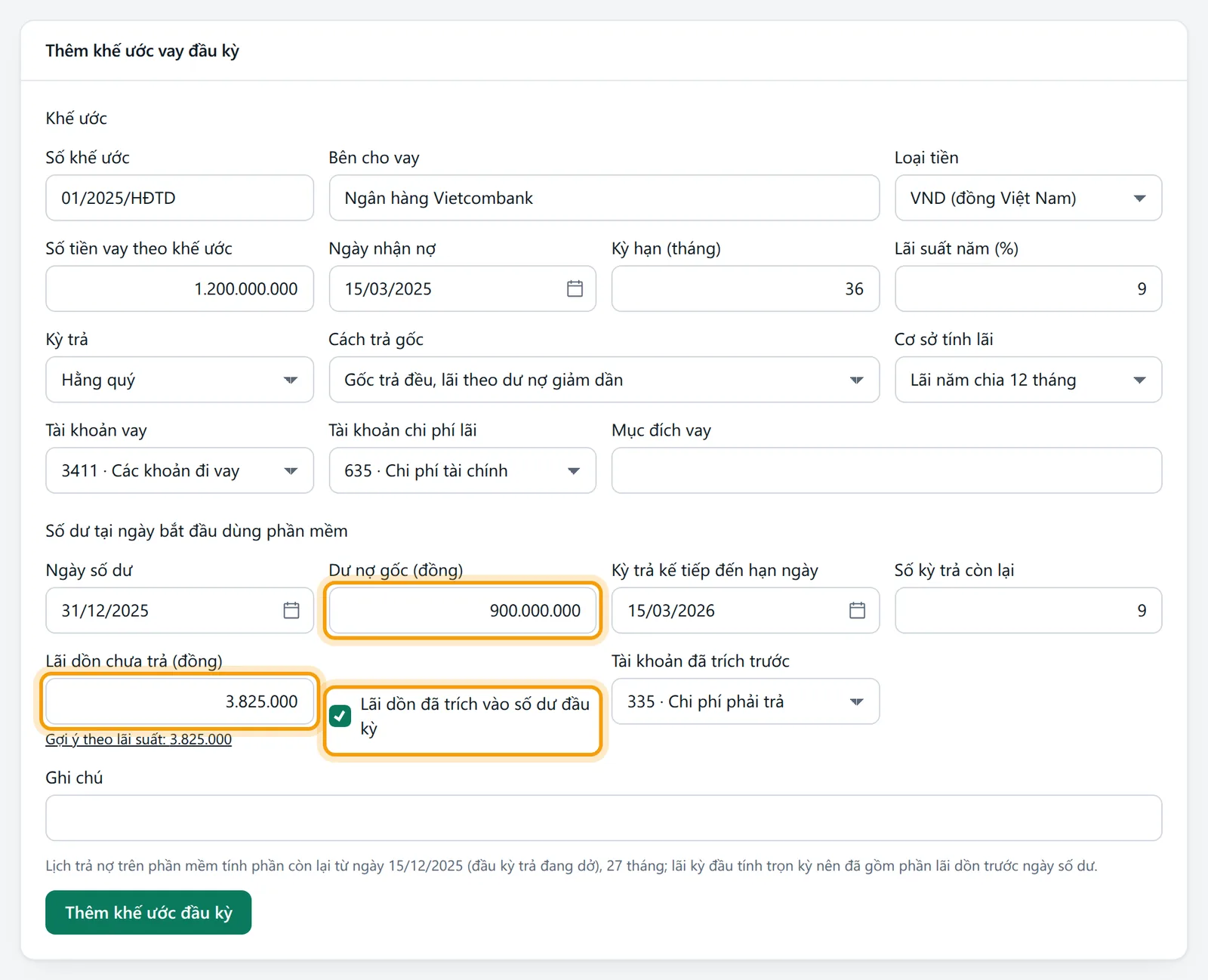The width and height of the screenshot is (1208, 980).
Task: Focus the Số khế ước field
Action: [x=180, y=198]
